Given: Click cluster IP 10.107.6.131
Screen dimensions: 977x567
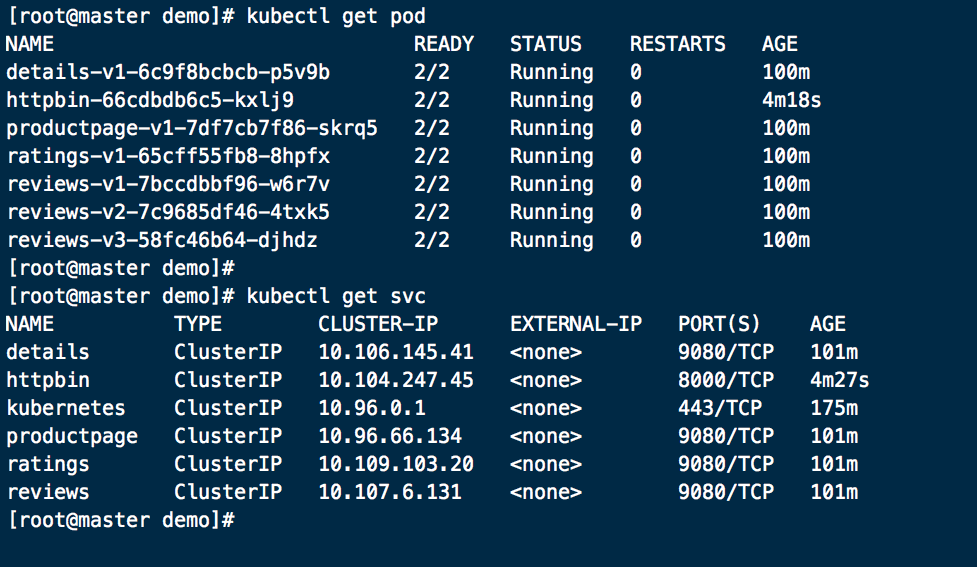Looking at the screenshot, I should pos(390,492).
